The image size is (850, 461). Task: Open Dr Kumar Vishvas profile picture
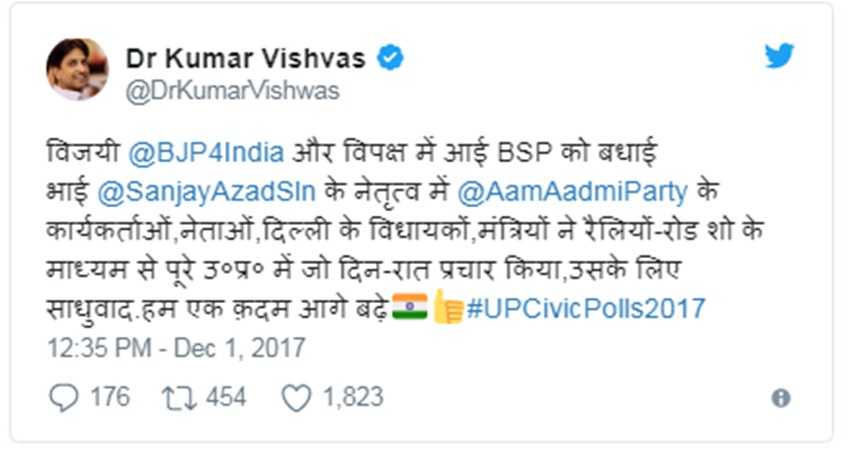[x=77, y=70]
